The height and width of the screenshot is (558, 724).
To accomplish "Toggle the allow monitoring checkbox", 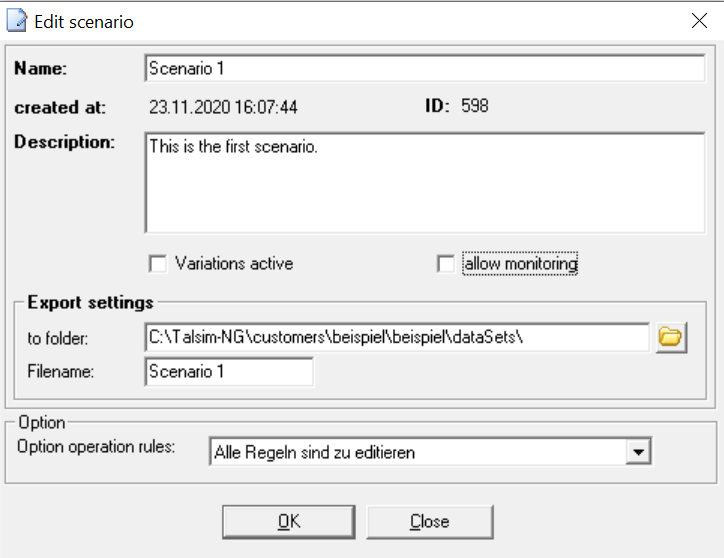I will tap(446, 264).
